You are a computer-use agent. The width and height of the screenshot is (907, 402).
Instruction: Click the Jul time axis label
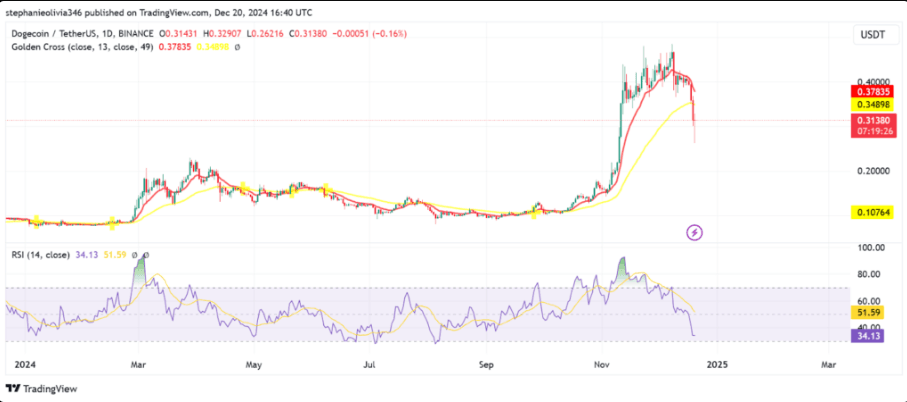pyautogui.click(x=370, y=365)
